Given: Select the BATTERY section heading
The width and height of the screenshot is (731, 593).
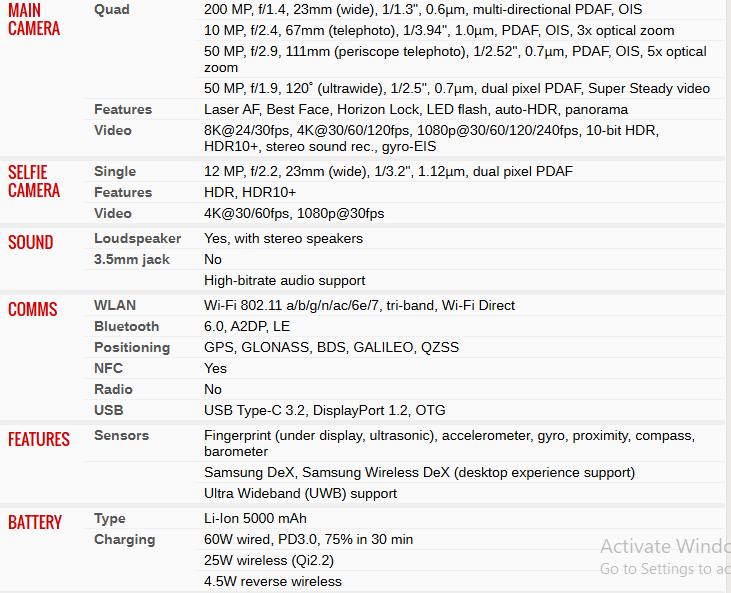Looking at the screenshot, I should pos(35,523).
